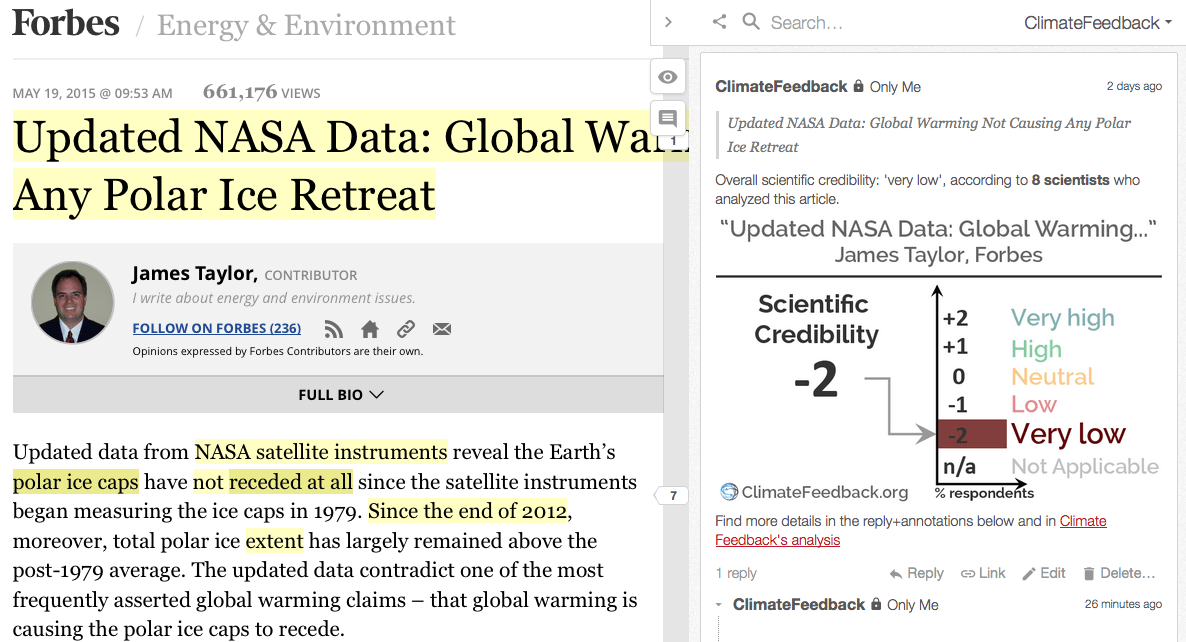Click the 1 reply count text
The image size is (1186, 642).
736,573
